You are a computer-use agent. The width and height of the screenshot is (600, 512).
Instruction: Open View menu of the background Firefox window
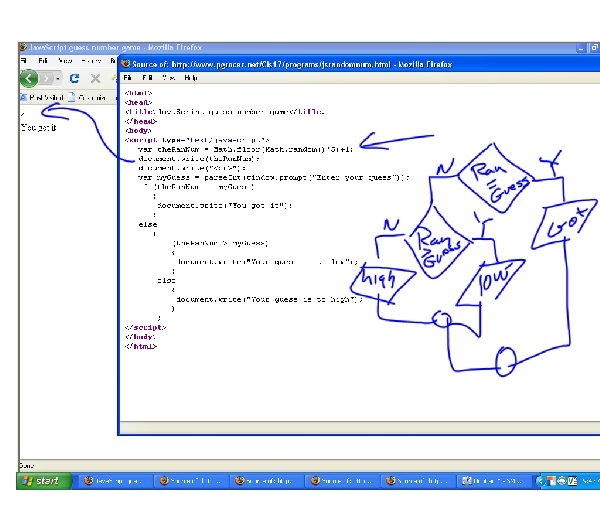point(65,60)
